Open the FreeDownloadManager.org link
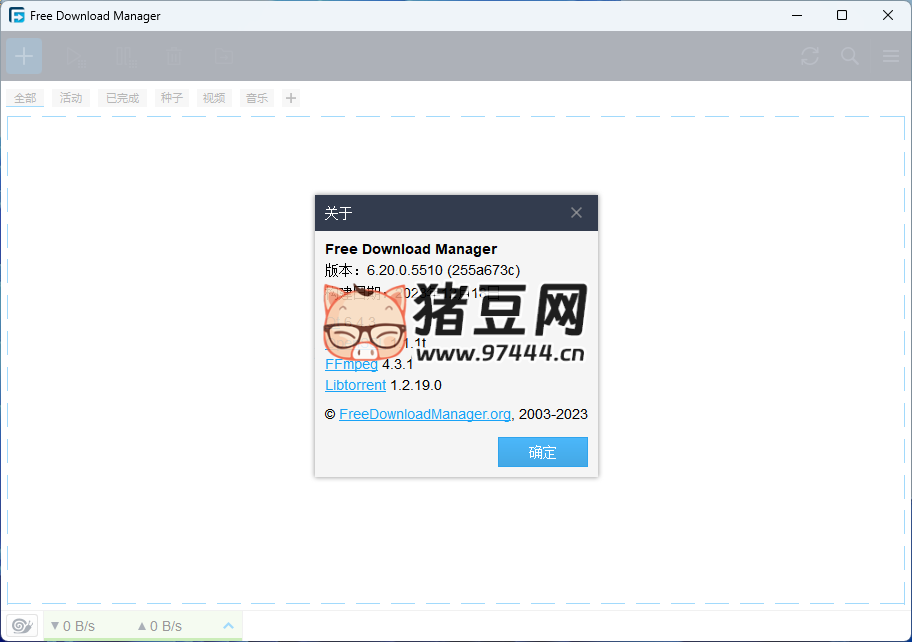912x642 pixels. pyautogui.click(x=425, y=414)
